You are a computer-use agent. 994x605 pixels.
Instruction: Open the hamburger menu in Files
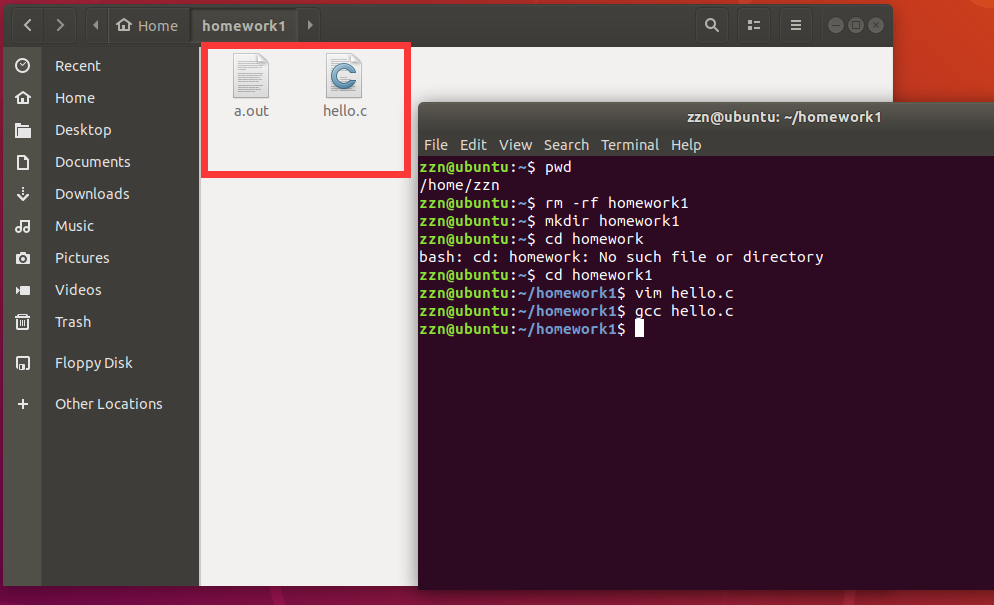coord(796,25)
